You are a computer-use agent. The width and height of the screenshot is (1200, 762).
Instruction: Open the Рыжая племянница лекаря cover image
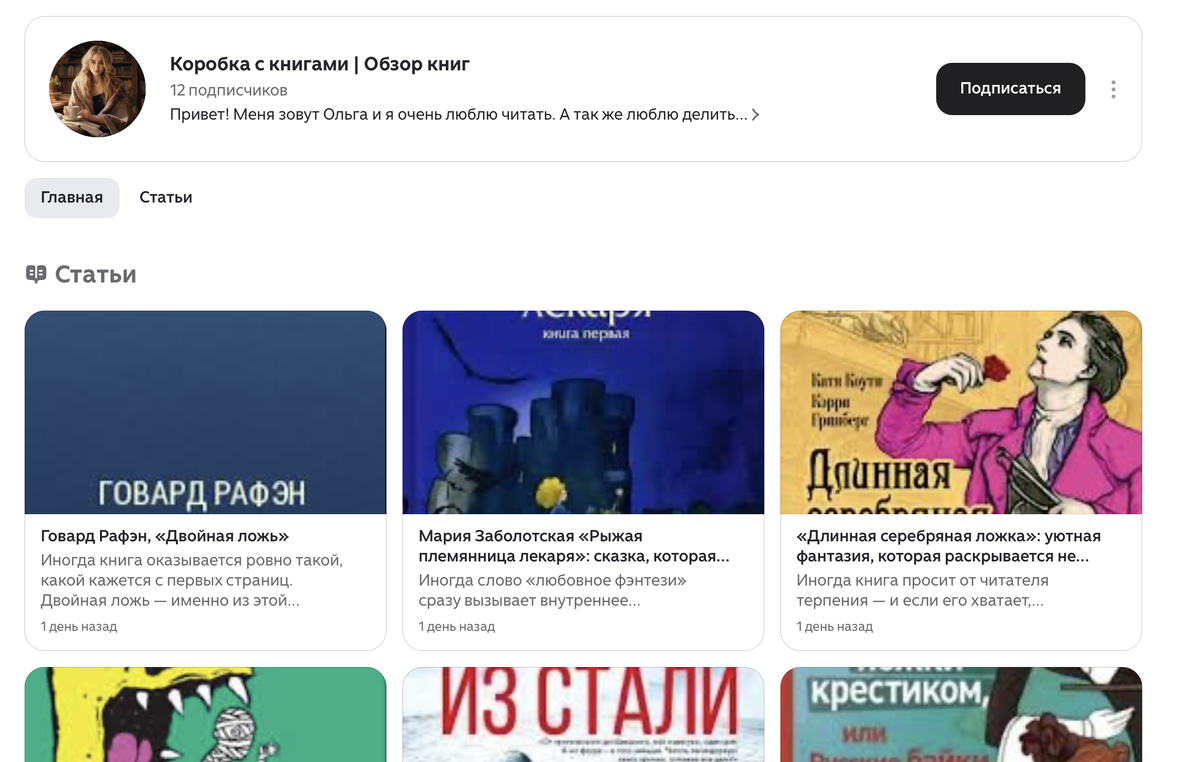[583, 412]
